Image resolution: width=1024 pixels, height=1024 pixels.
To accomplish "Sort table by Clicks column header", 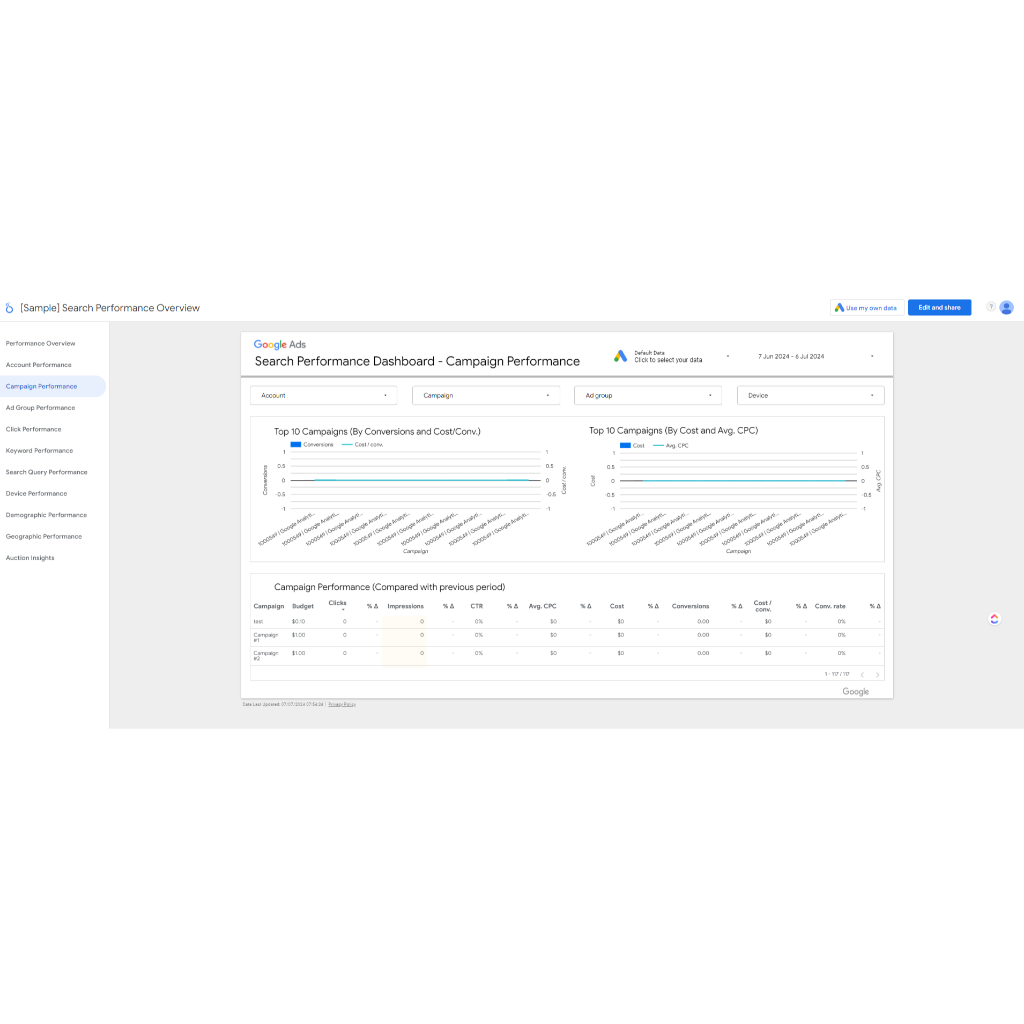I will [337, 604].
